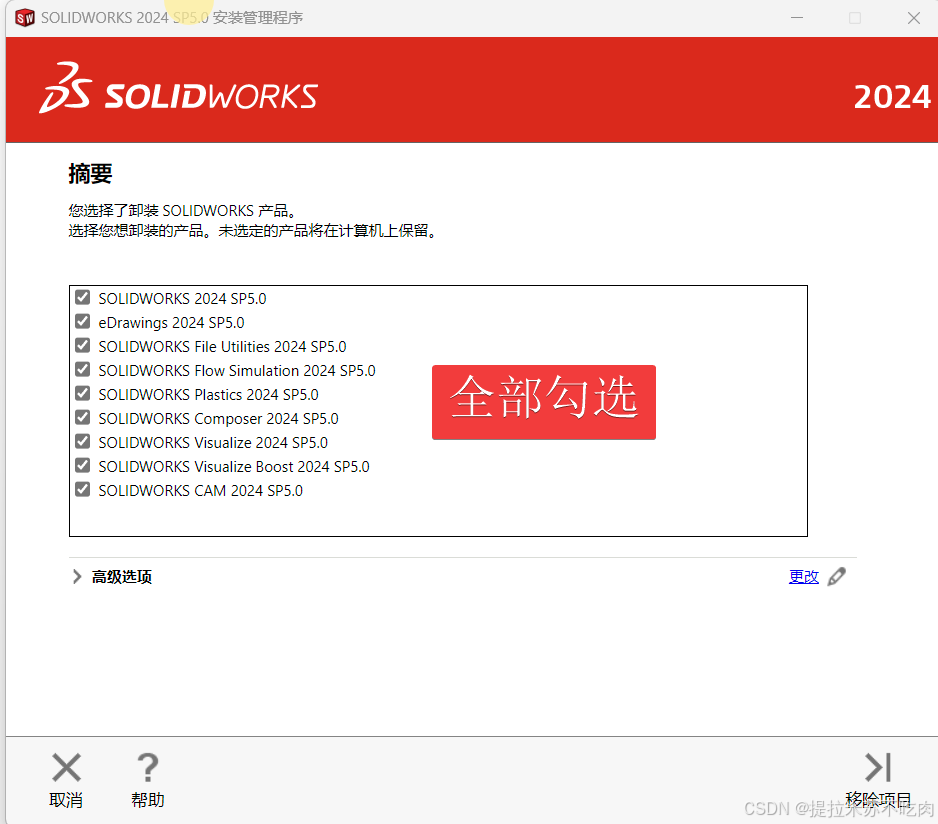Screen dimensions: 938x824
Task: Click the 更改 link
Action: [803, 576]
